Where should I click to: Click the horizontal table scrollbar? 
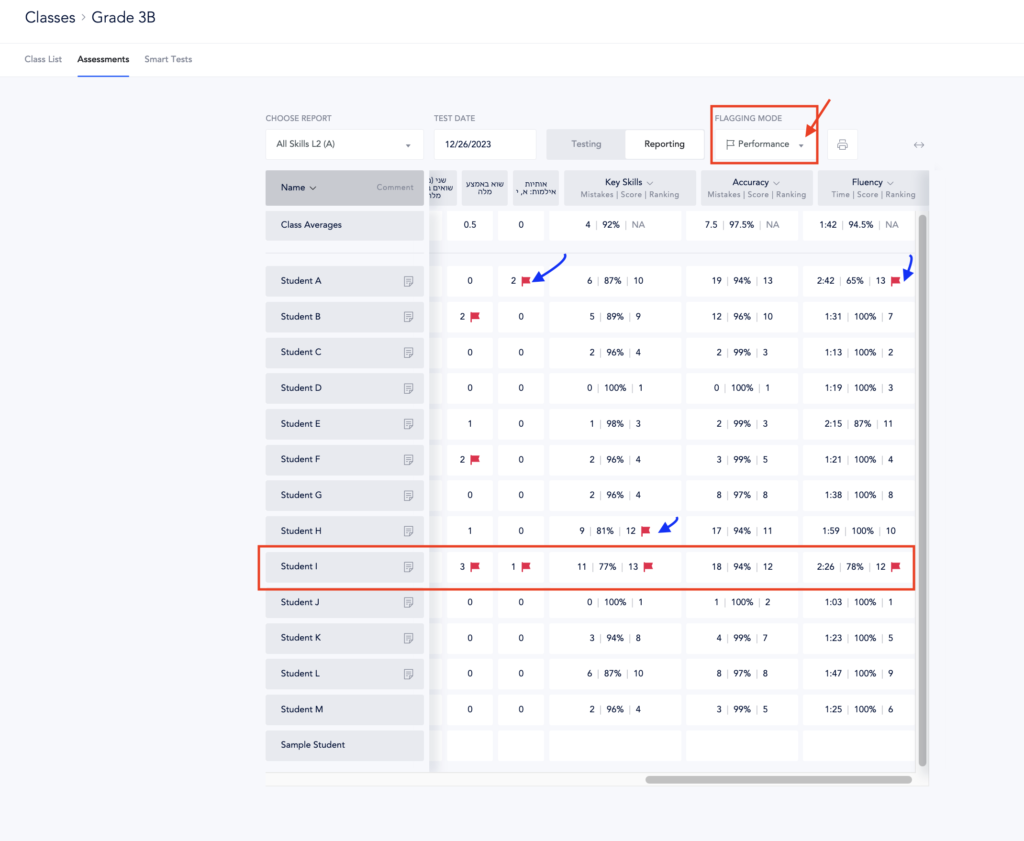pyautogui.click(x=778, y=779)
